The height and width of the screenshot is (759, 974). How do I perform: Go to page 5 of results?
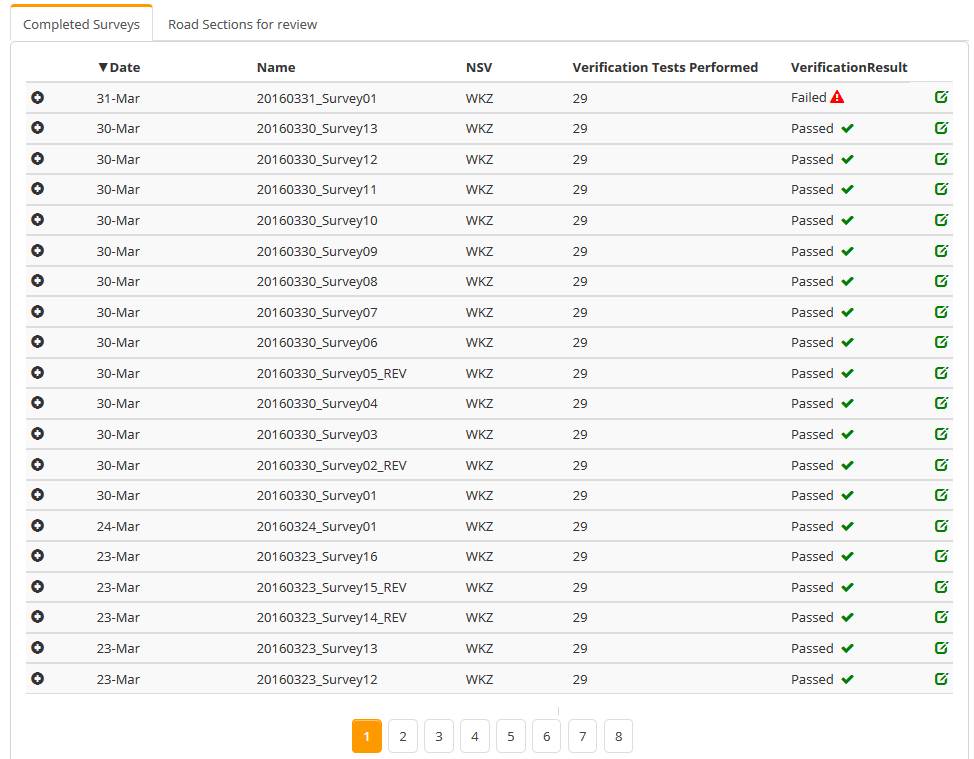coord(510,737)
